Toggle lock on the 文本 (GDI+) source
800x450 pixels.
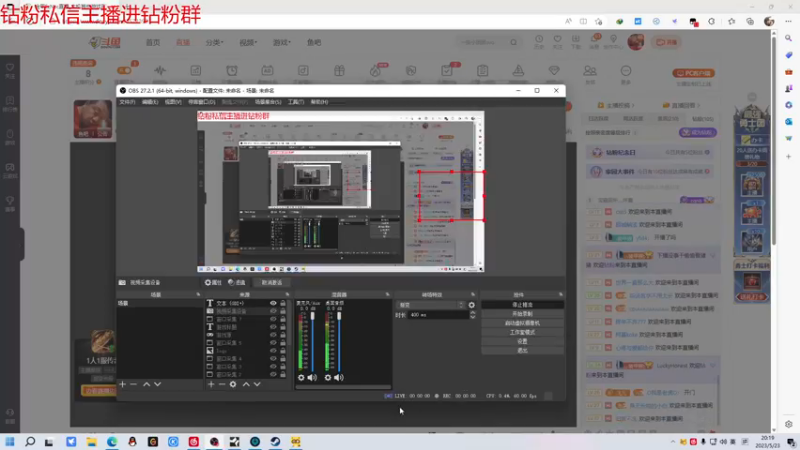(x=283, y=303)
